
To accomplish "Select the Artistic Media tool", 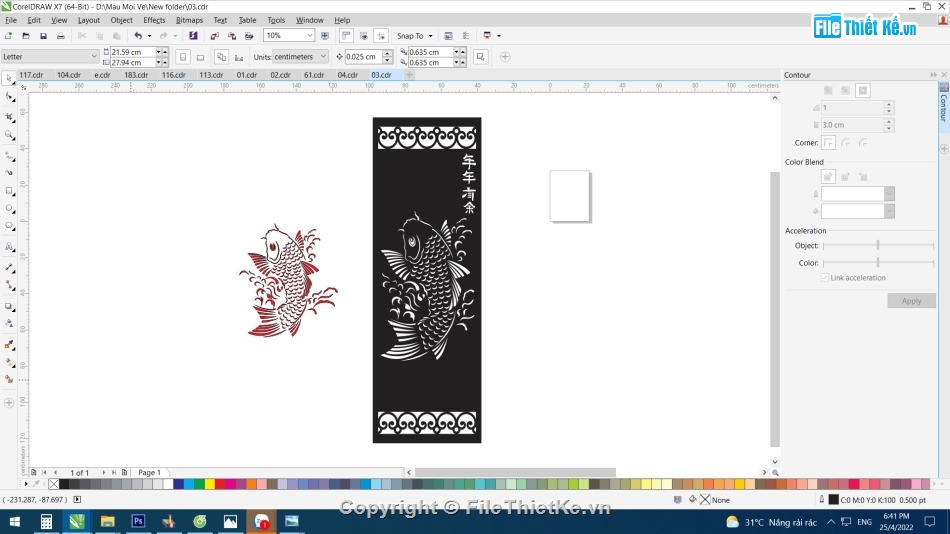I will pyautogui.click(x=9, y=173).
